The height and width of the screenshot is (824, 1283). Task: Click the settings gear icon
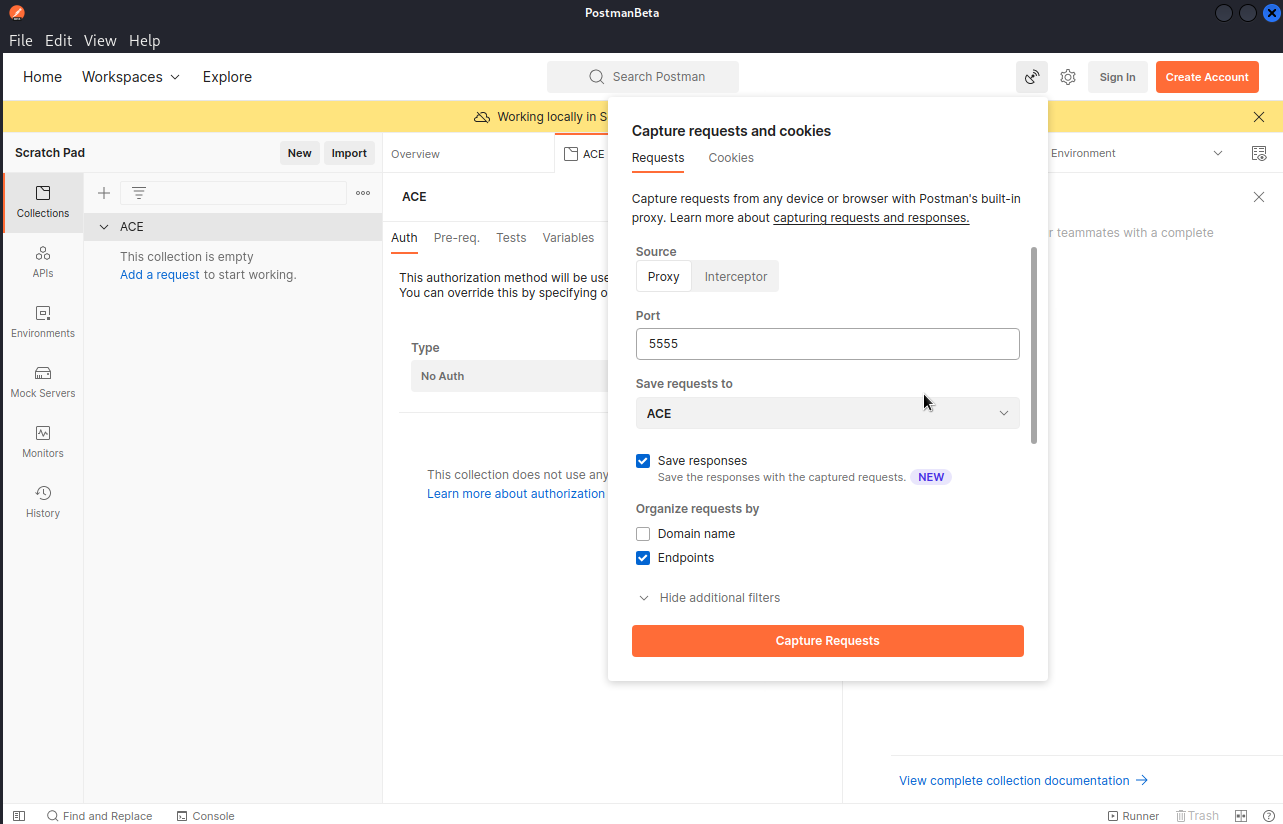pos(1068,77)
